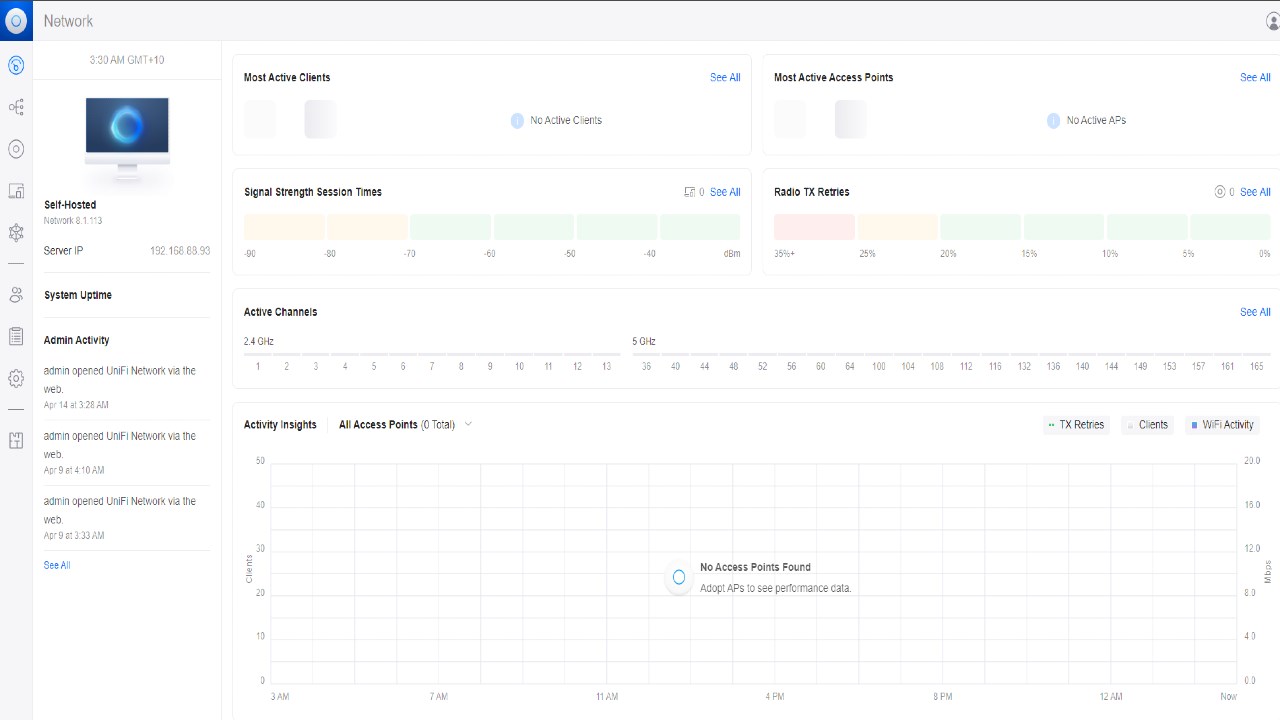Viewport: 1280px width, 720px height.
Task: Select 2.4 GHz channel 6
Action: pyautogui.click(x=403, y=367)
